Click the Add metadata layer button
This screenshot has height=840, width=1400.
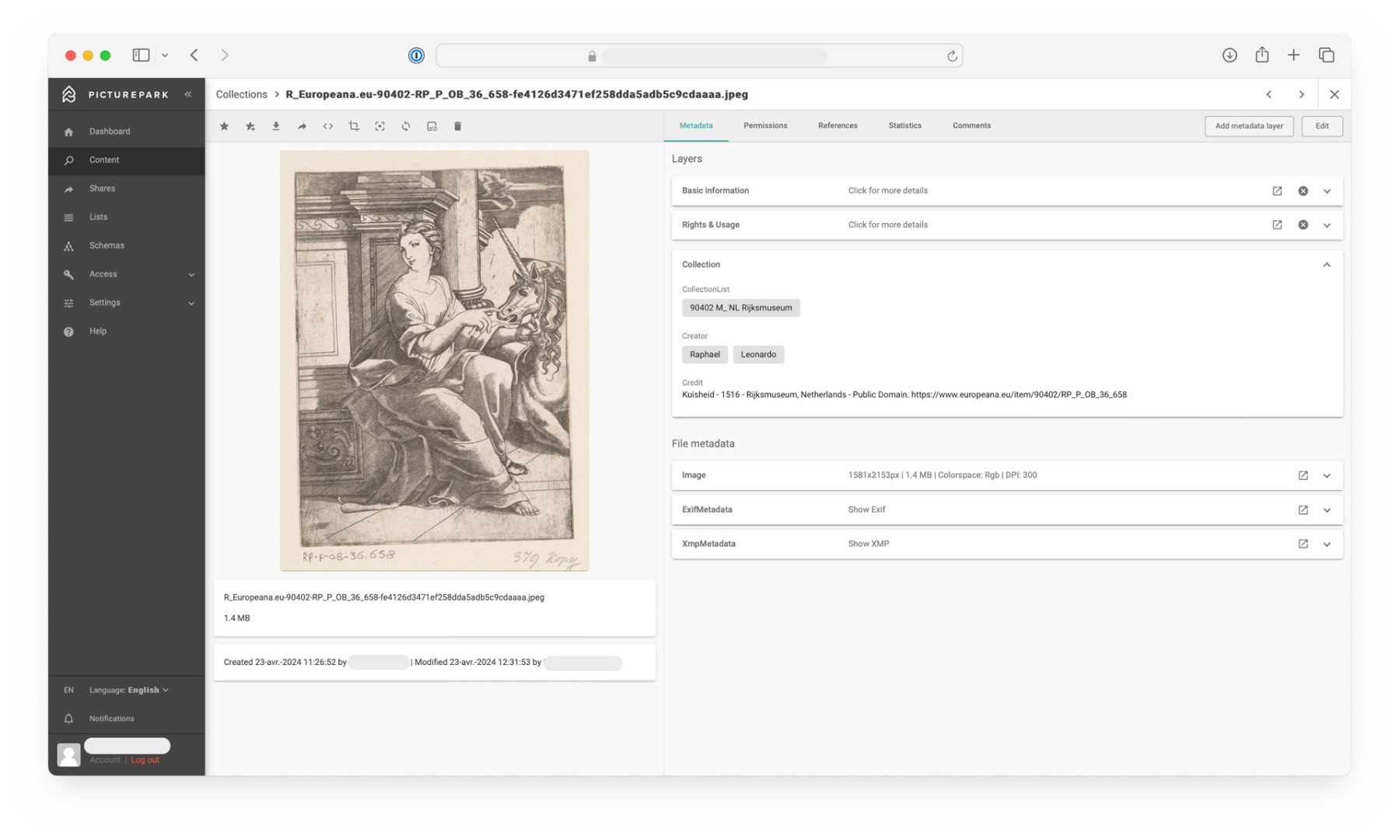pos(1248,126)
